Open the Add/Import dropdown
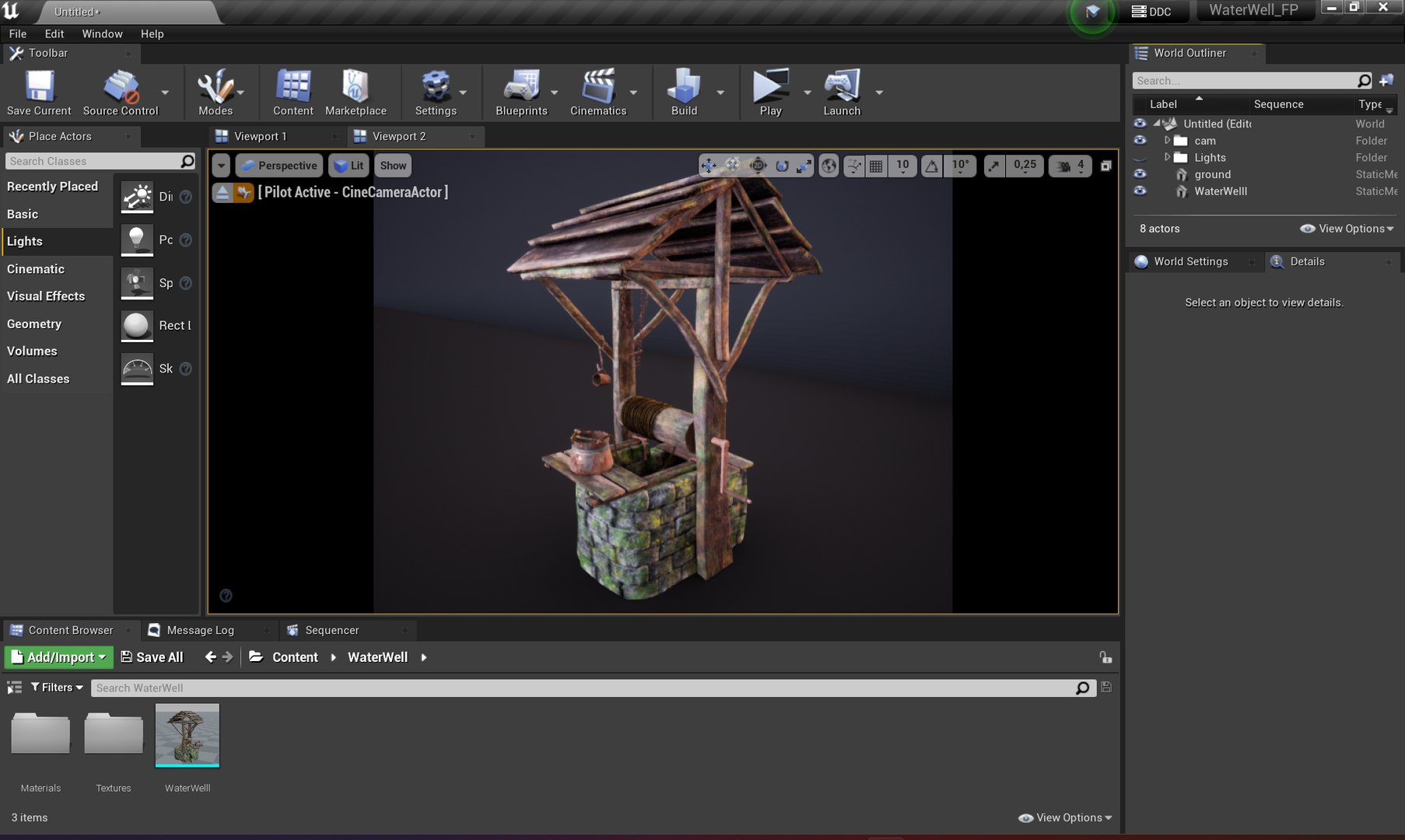1405x840 pixels. tap(59, 657)
